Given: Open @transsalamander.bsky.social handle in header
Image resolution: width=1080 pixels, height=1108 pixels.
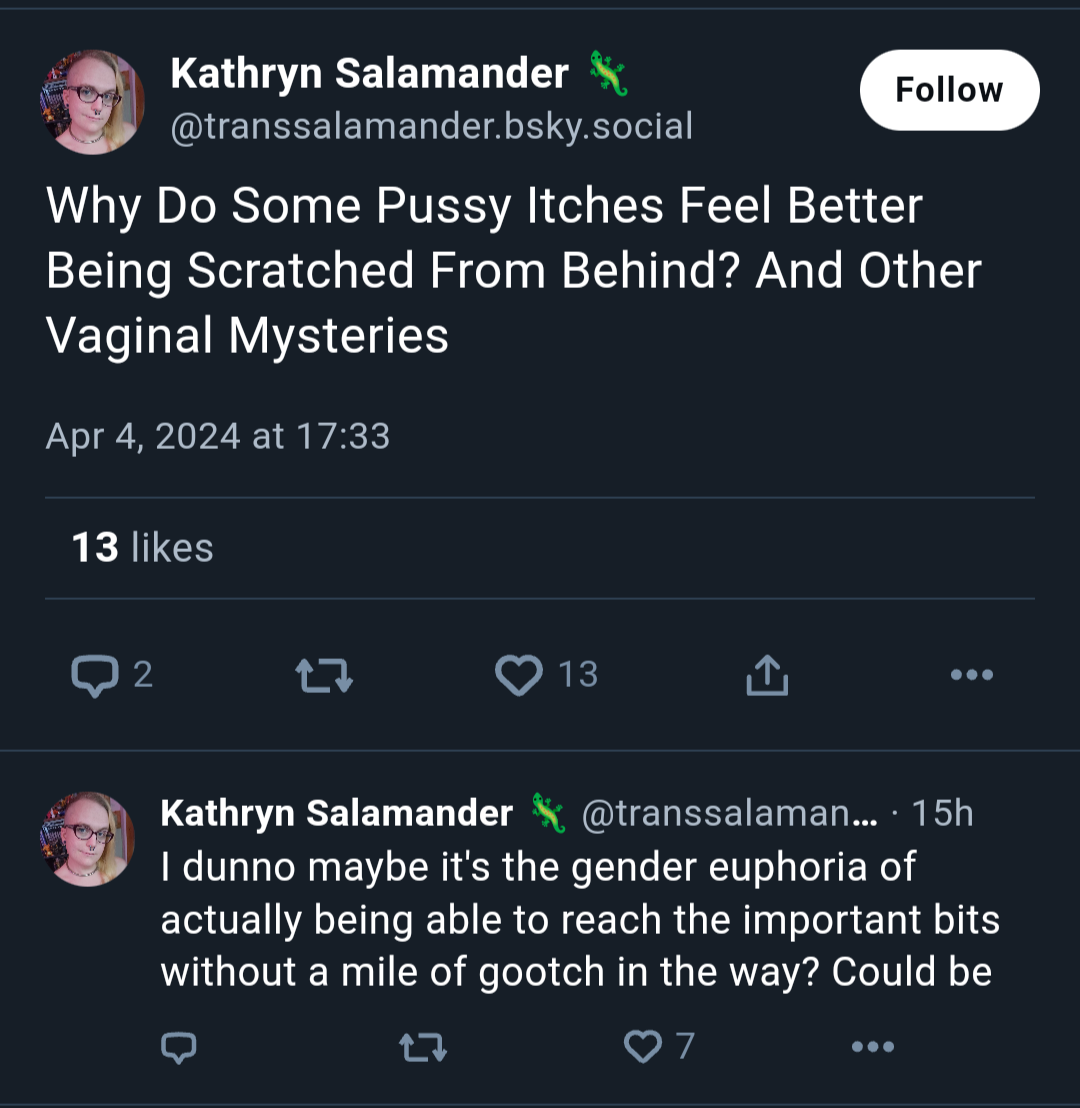Looking at the screenshot, I should 432,126.
